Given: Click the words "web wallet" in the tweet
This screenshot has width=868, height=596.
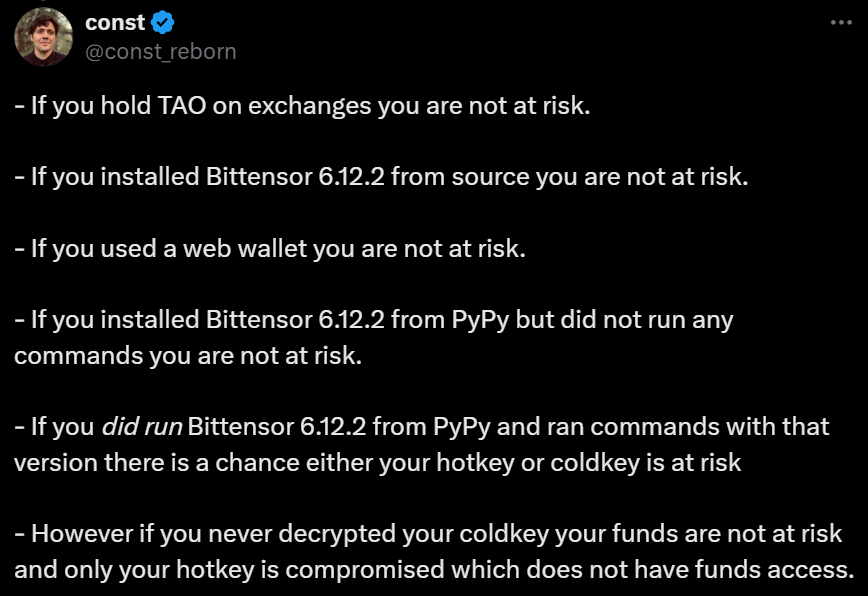Looking at the screenshot, I should 245,248.
